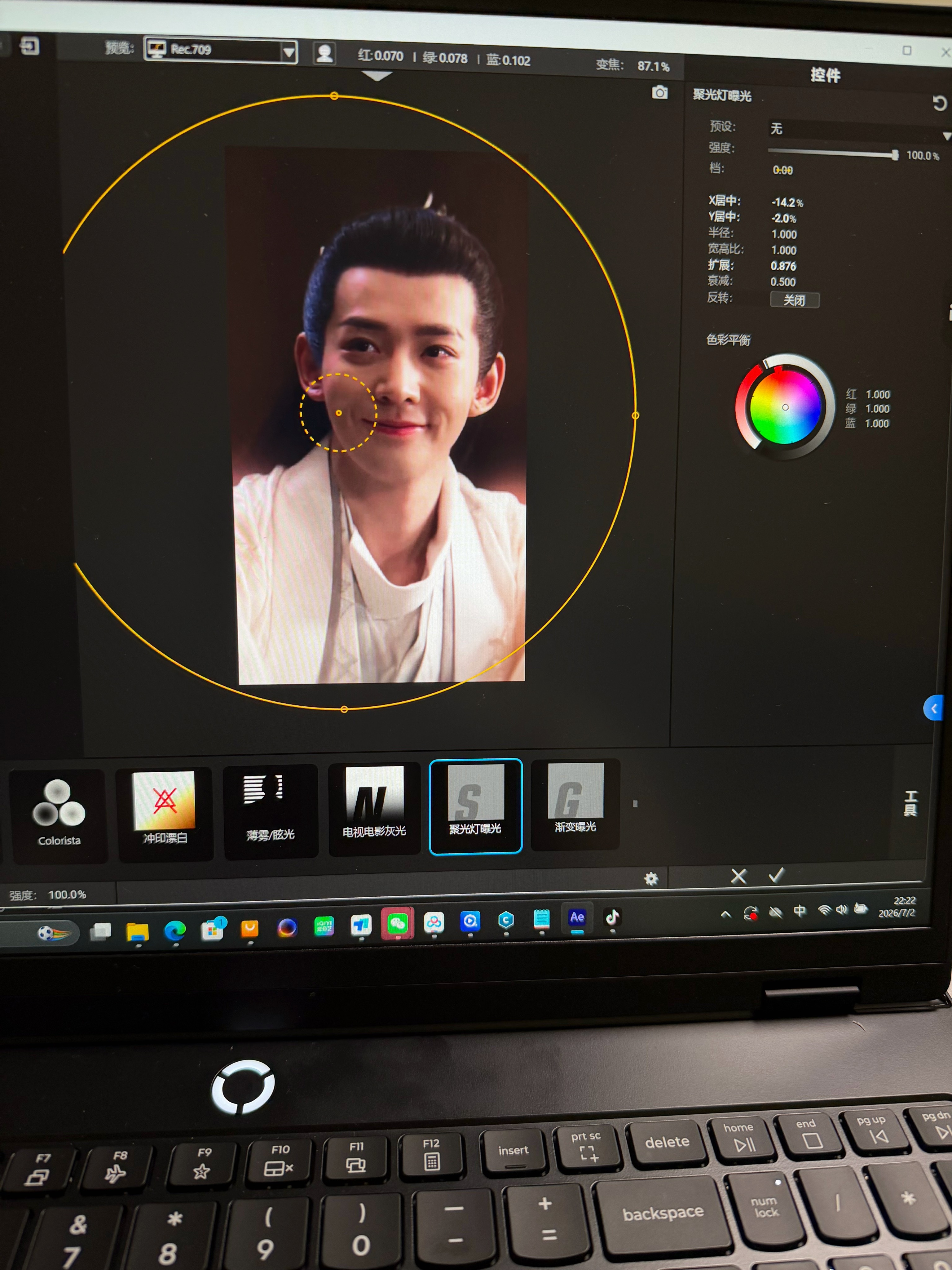Collapse the preview's downward triangle marker
Screen dimensions: 952x1270
[377, 76]
